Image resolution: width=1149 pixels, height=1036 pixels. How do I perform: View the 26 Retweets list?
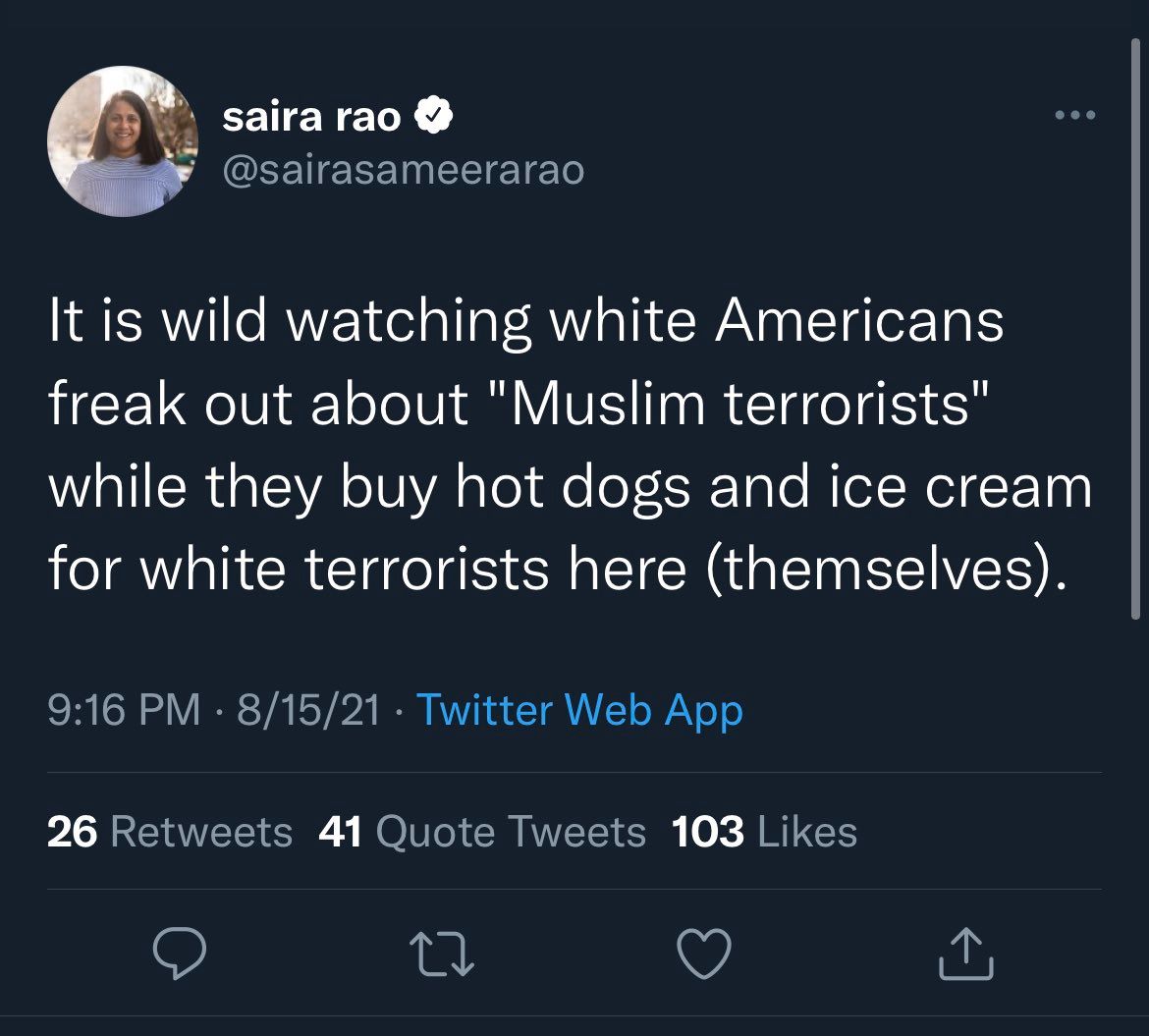(169, 832)
